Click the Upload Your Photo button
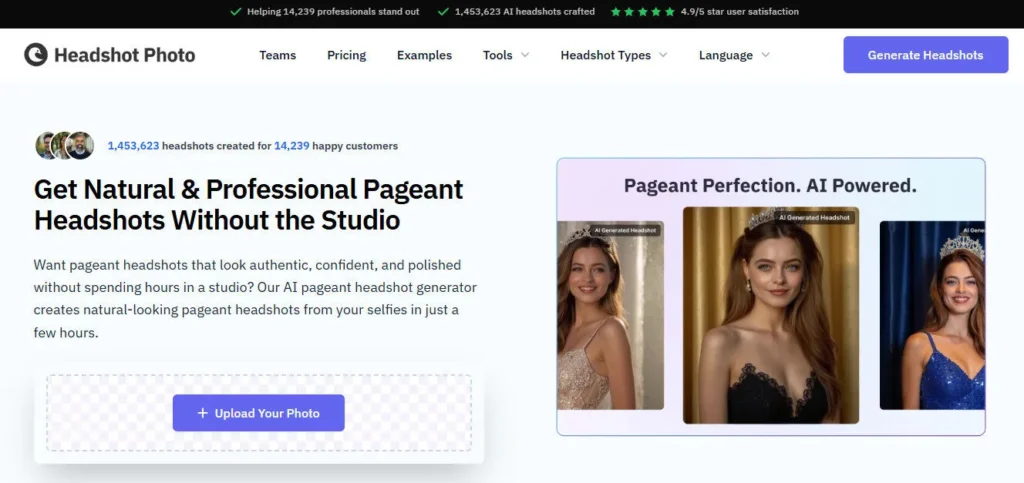1024x483 pixels. click(258, 413)
